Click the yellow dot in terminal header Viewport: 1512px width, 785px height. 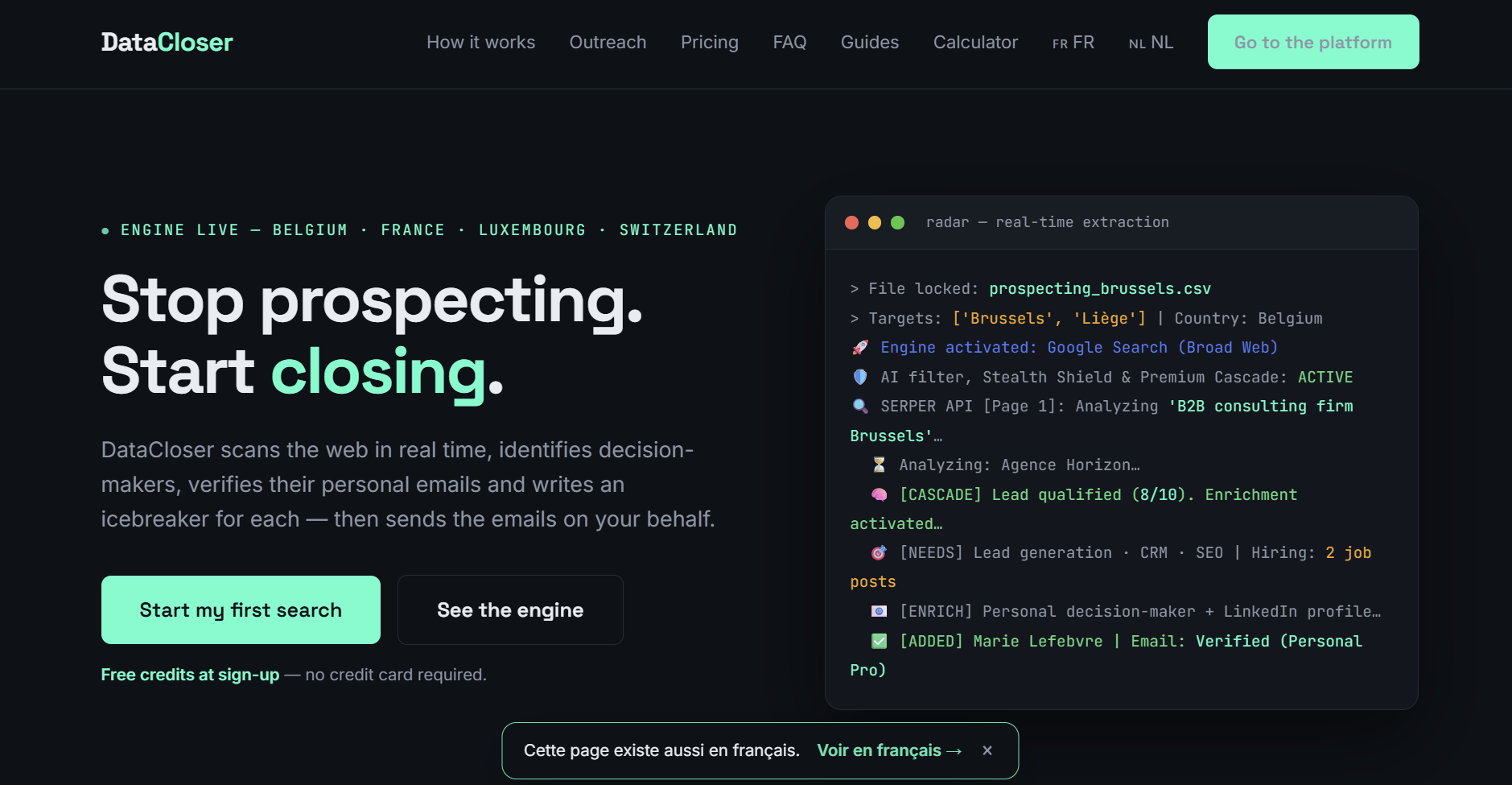click(875, 222)
